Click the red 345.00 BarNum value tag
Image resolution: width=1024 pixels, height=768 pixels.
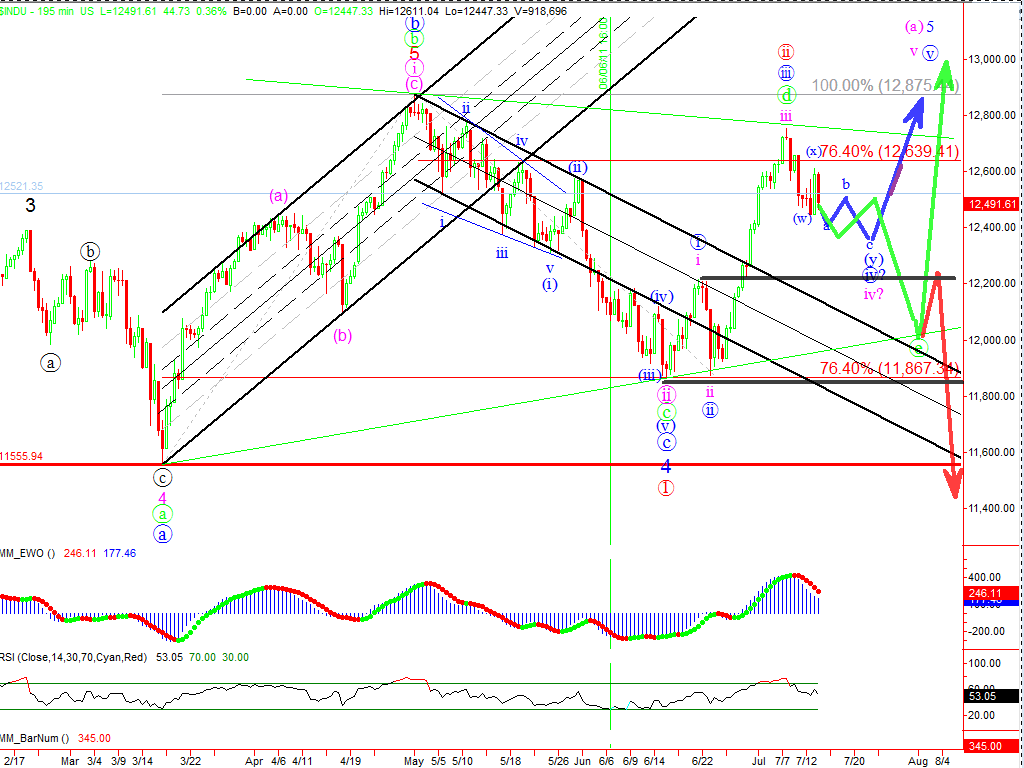(993, 746)
